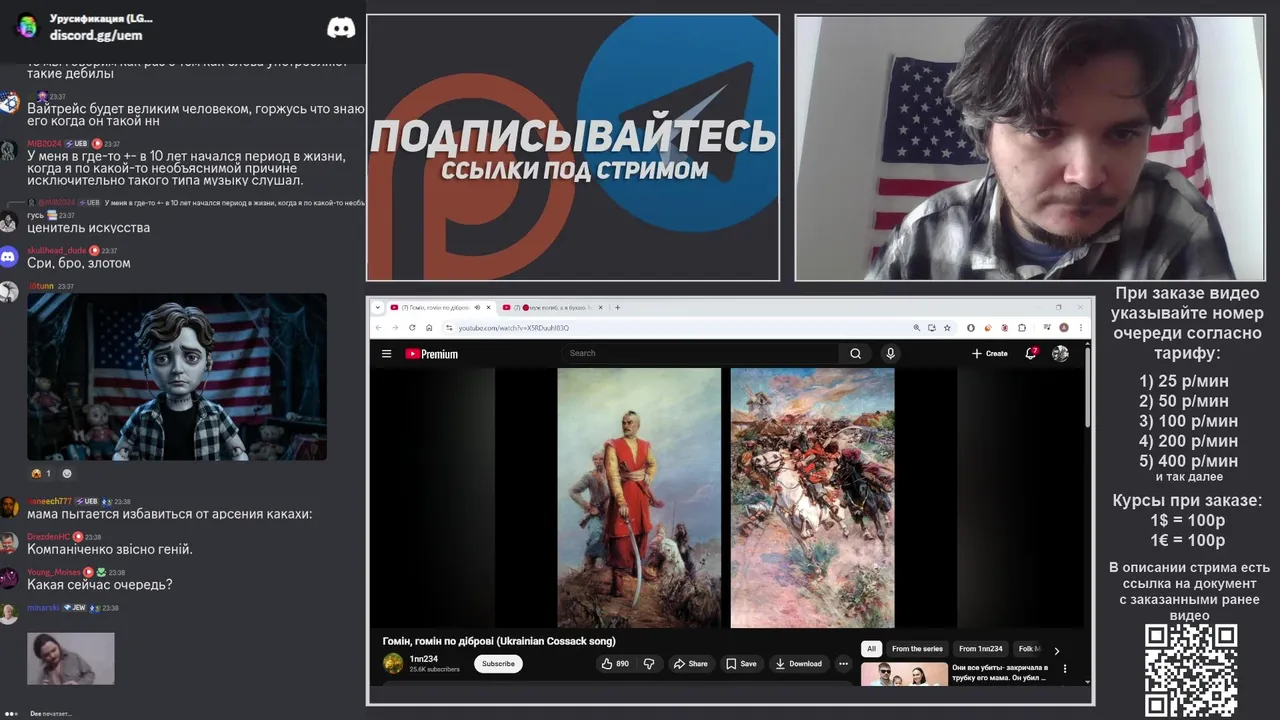Screen dimensions: 1280x720
Task: Open the 1nn234 channel avatar
Action: [393, 663]
